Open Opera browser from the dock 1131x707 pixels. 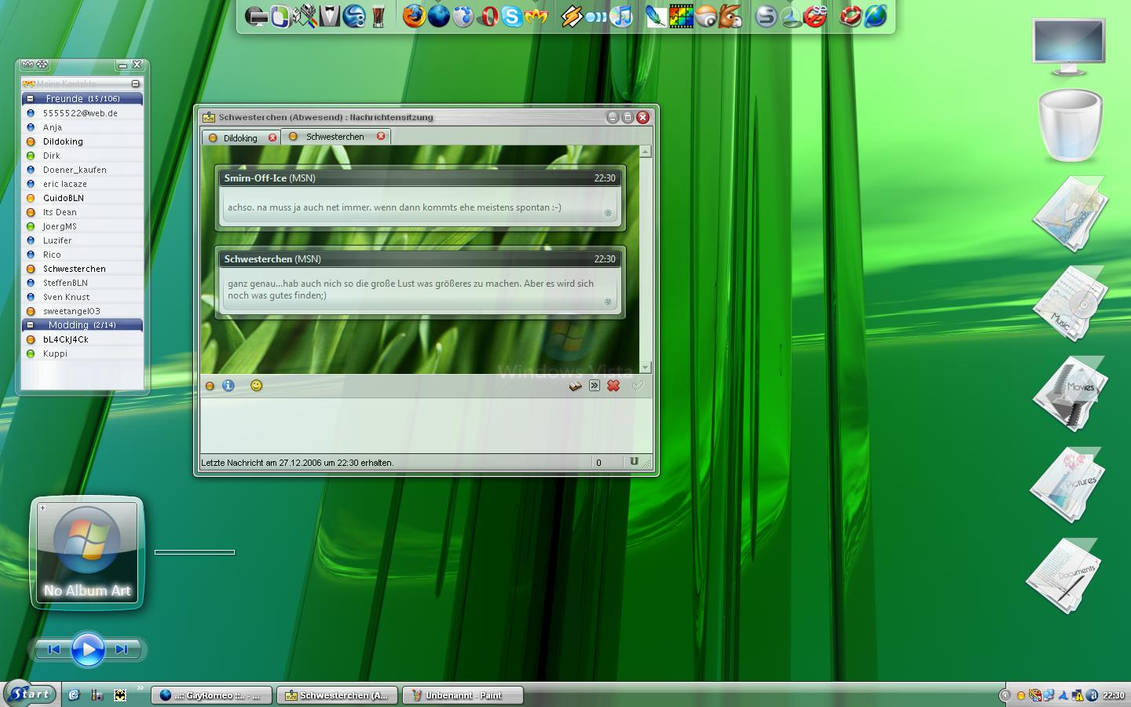click(x=487, y=16)
